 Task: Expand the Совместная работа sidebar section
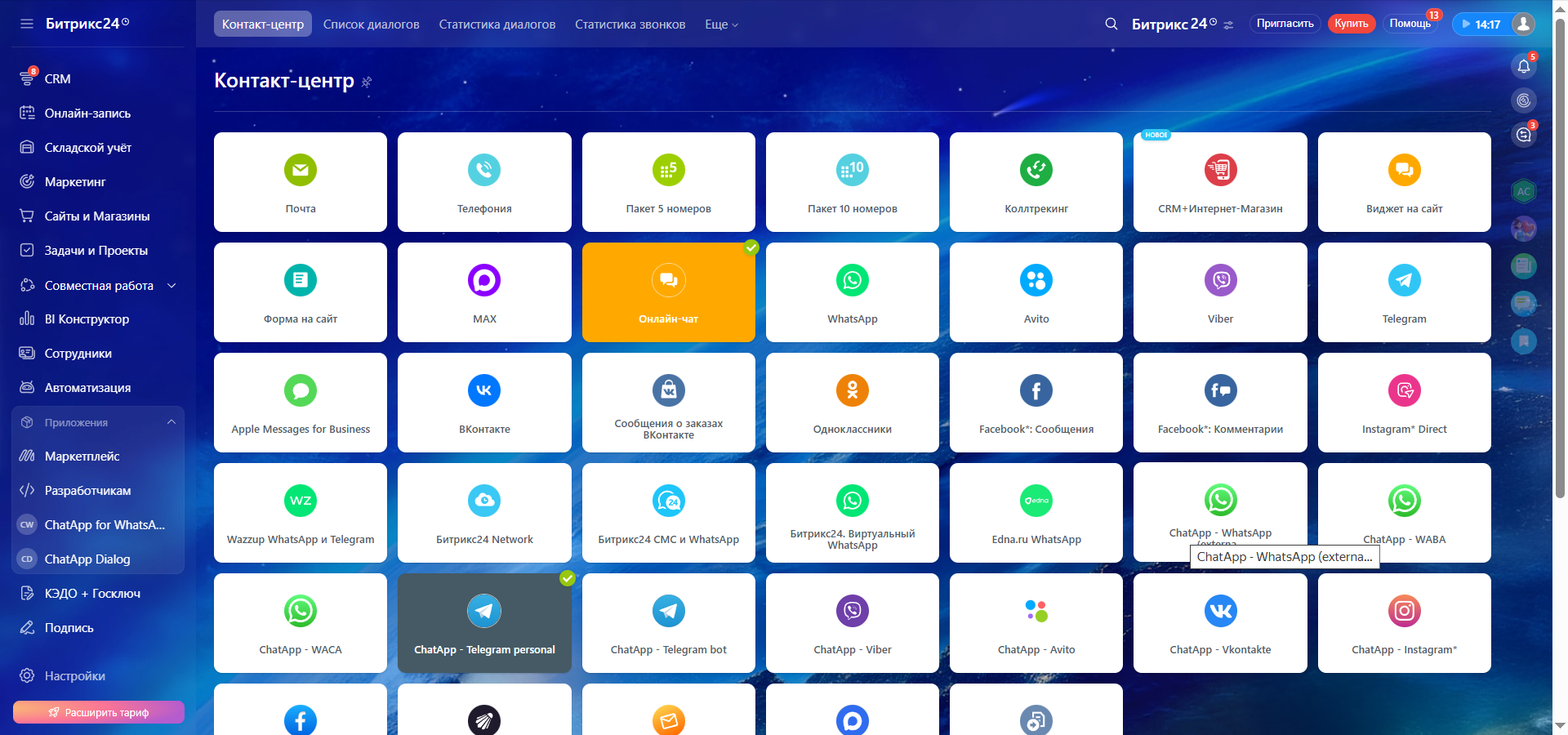pos(171,286)
